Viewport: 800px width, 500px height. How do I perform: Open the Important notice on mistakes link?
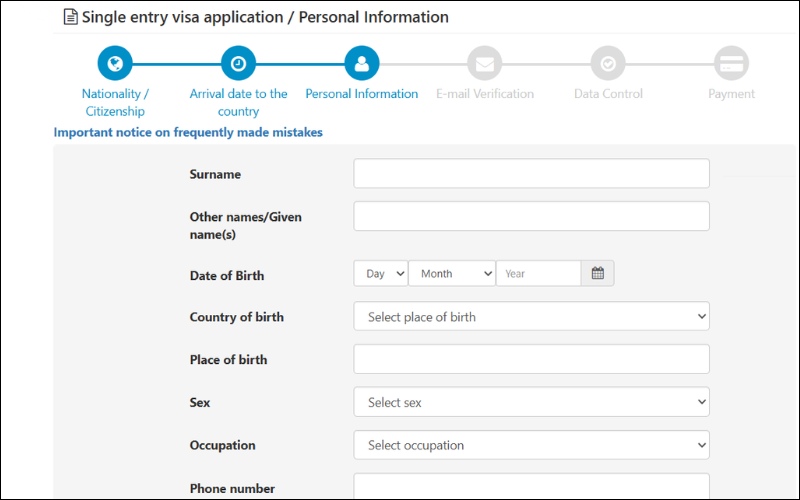pyautogui.click(x=188, y=132)
